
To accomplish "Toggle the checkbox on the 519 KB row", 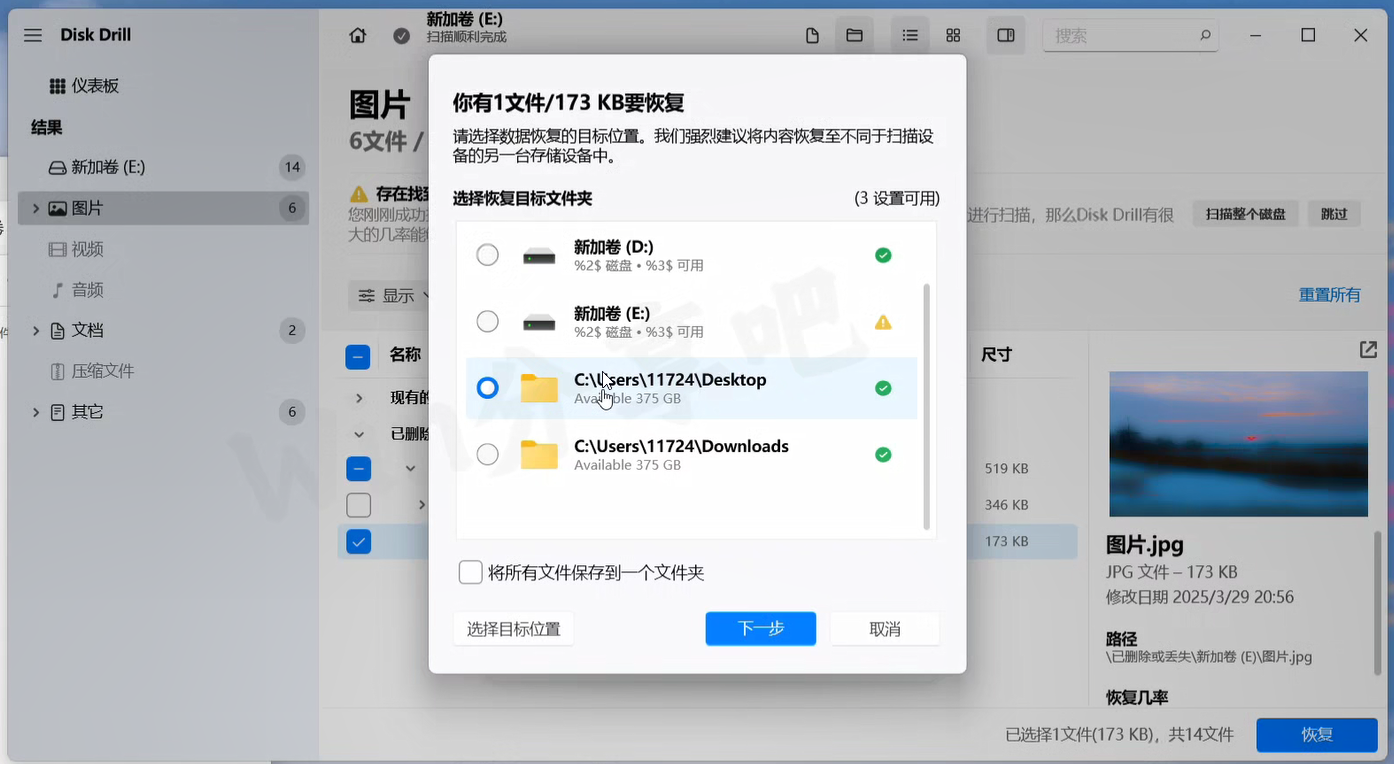I will tap(358, 468).
